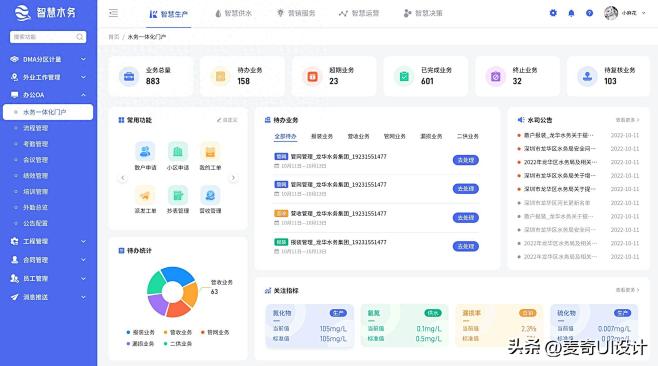The height and width of the screenshot is (366, 658).
Task: Switch to the 营销服务 top tab
Action: [x=296, y=13]
